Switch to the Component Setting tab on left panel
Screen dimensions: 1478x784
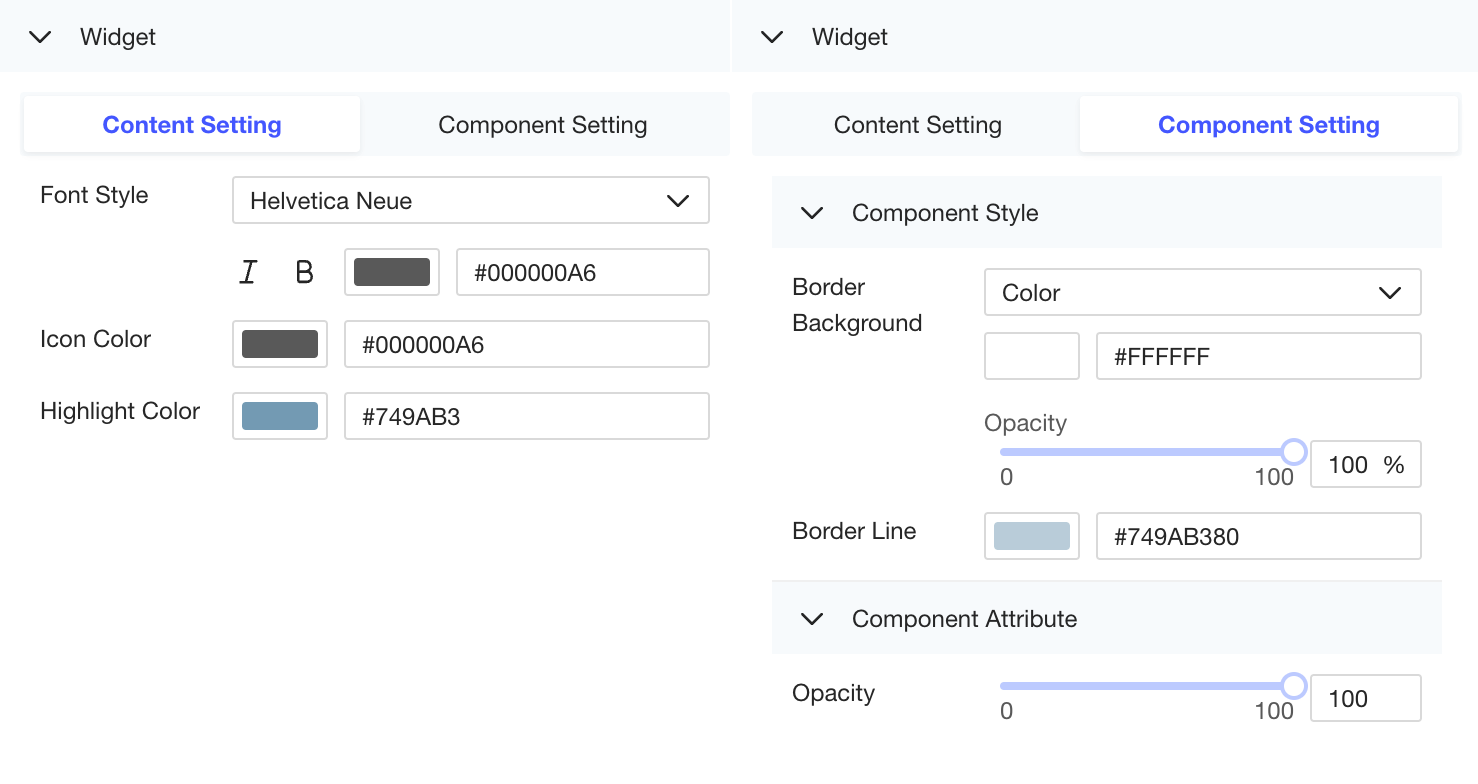(543, 124)
